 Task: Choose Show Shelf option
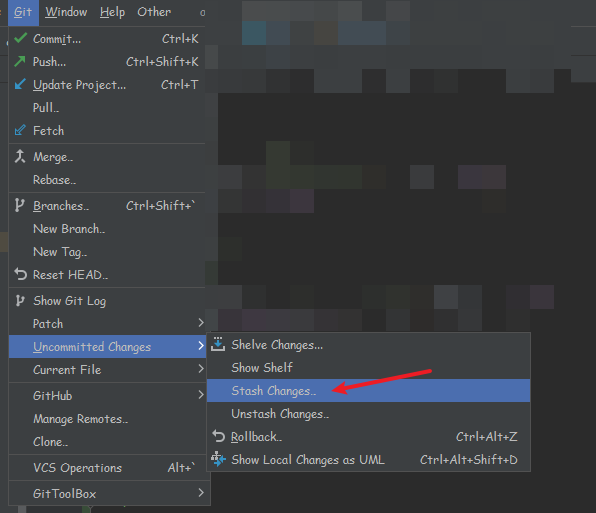coord(368,367)
